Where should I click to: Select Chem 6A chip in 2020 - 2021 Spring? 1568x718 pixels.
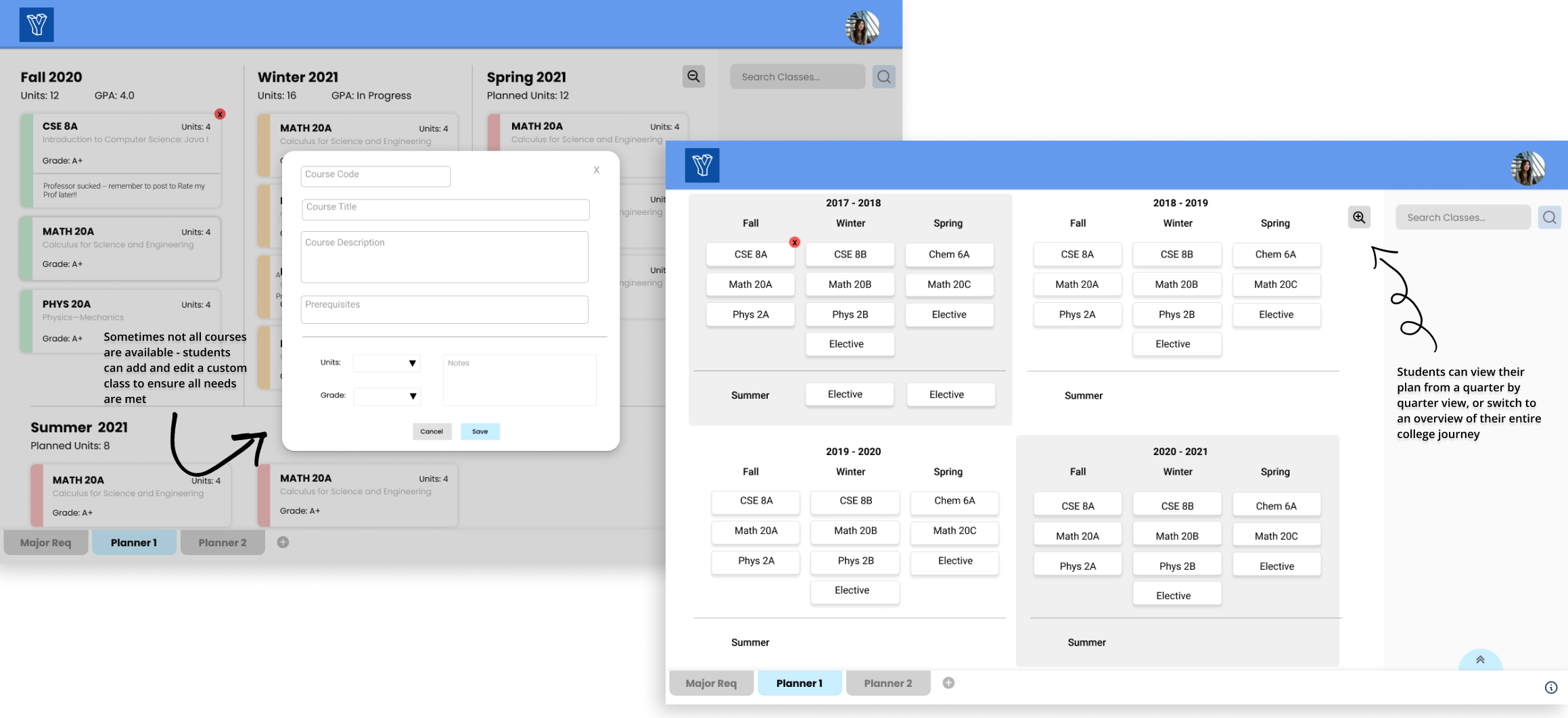coord(1276,506)
